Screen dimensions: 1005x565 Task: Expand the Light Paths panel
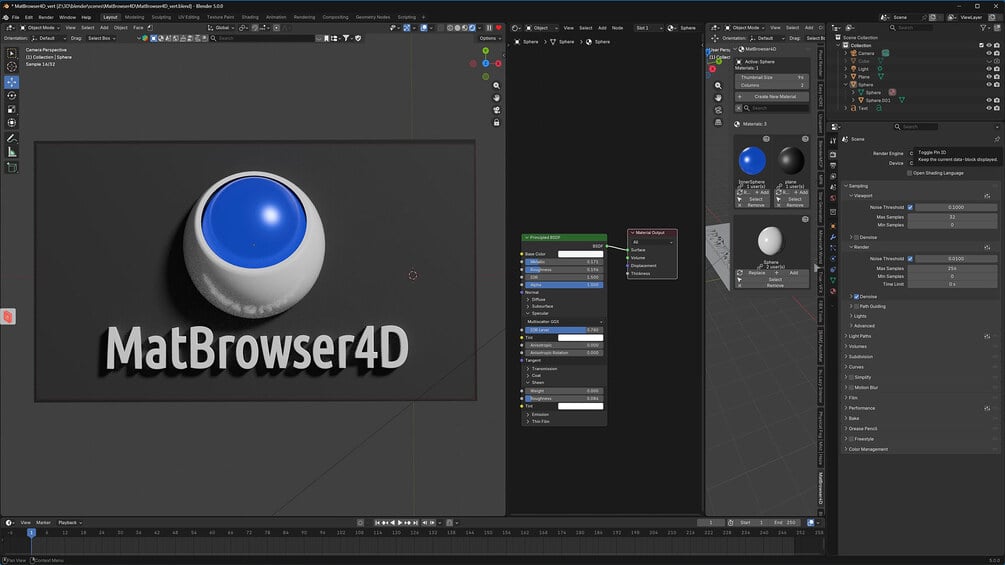920,336
